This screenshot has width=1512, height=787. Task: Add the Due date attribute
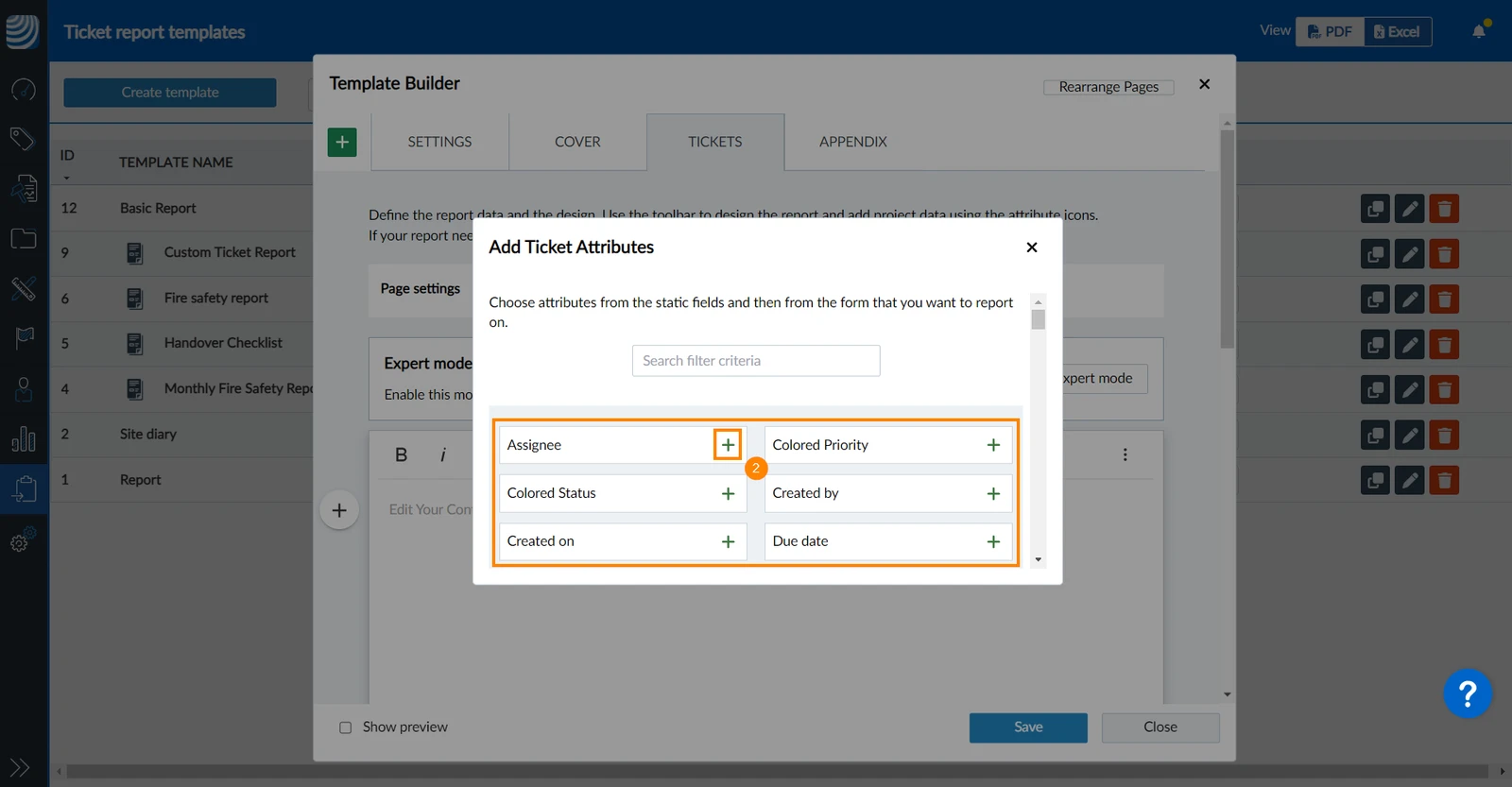[x=993, y=541]
